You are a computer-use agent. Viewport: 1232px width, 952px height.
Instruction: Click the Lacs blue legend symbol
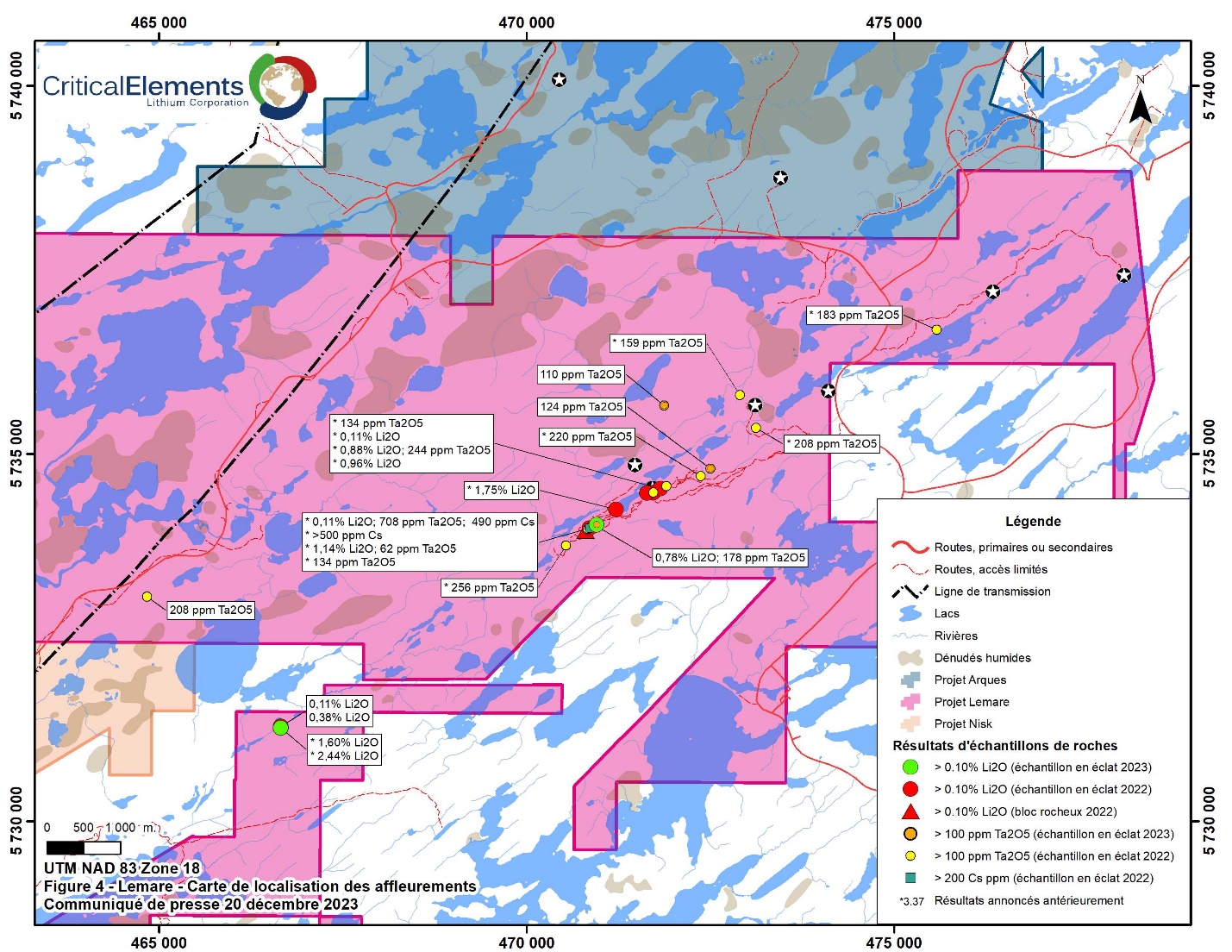[910, 614]
